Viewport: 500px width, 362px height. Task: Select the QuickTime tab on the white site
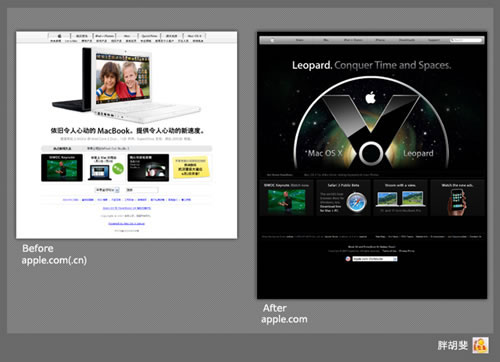pos(149,36)
